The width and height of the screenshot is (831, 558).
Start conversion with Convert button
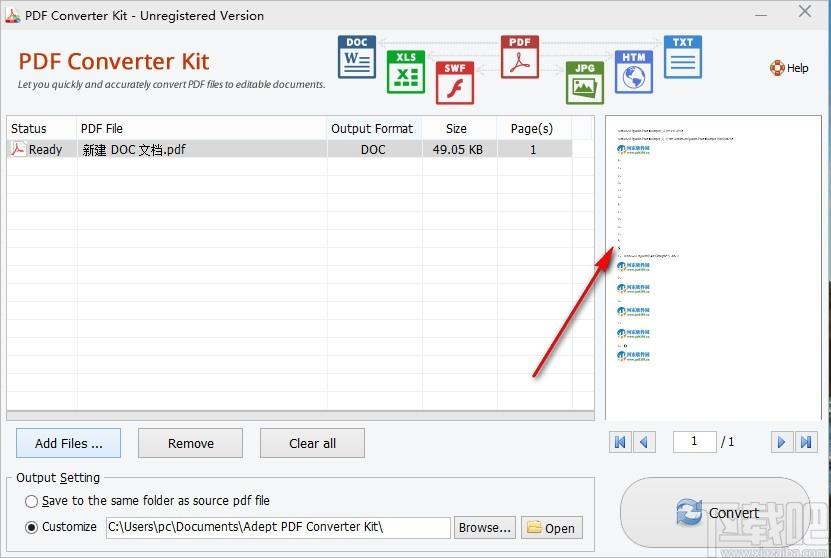(715, 512)
